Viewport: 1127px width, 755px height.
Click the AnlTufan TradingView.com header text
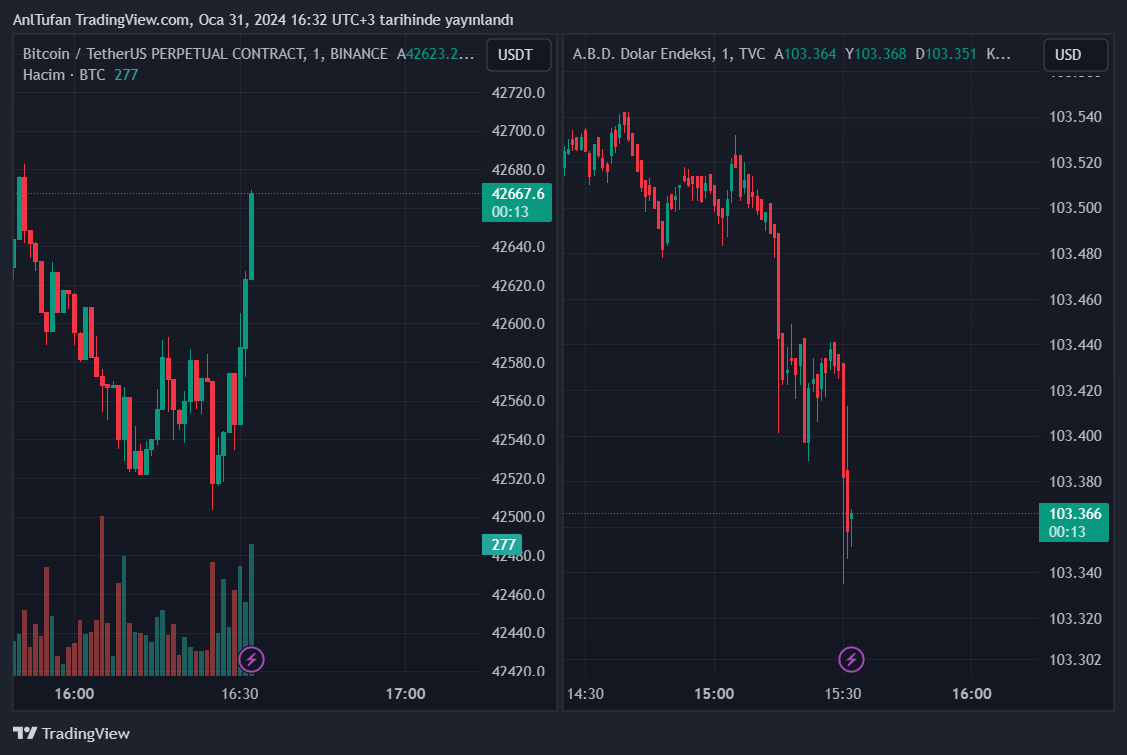point(262,20)
